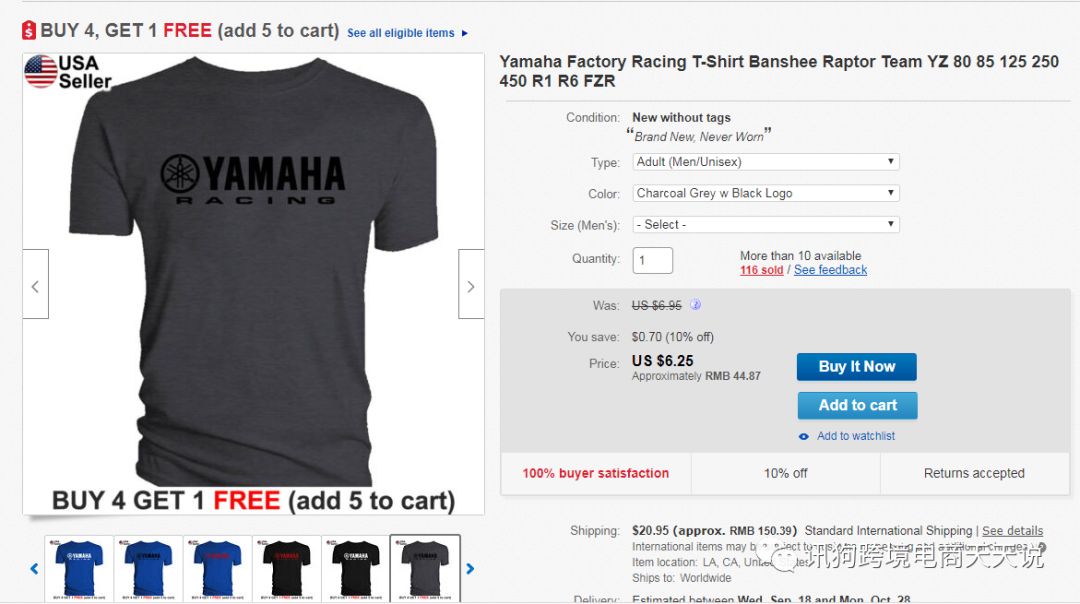Open the See feedback link
Image resolution: width=1080 pixels, height=604 pixels.
830,270
